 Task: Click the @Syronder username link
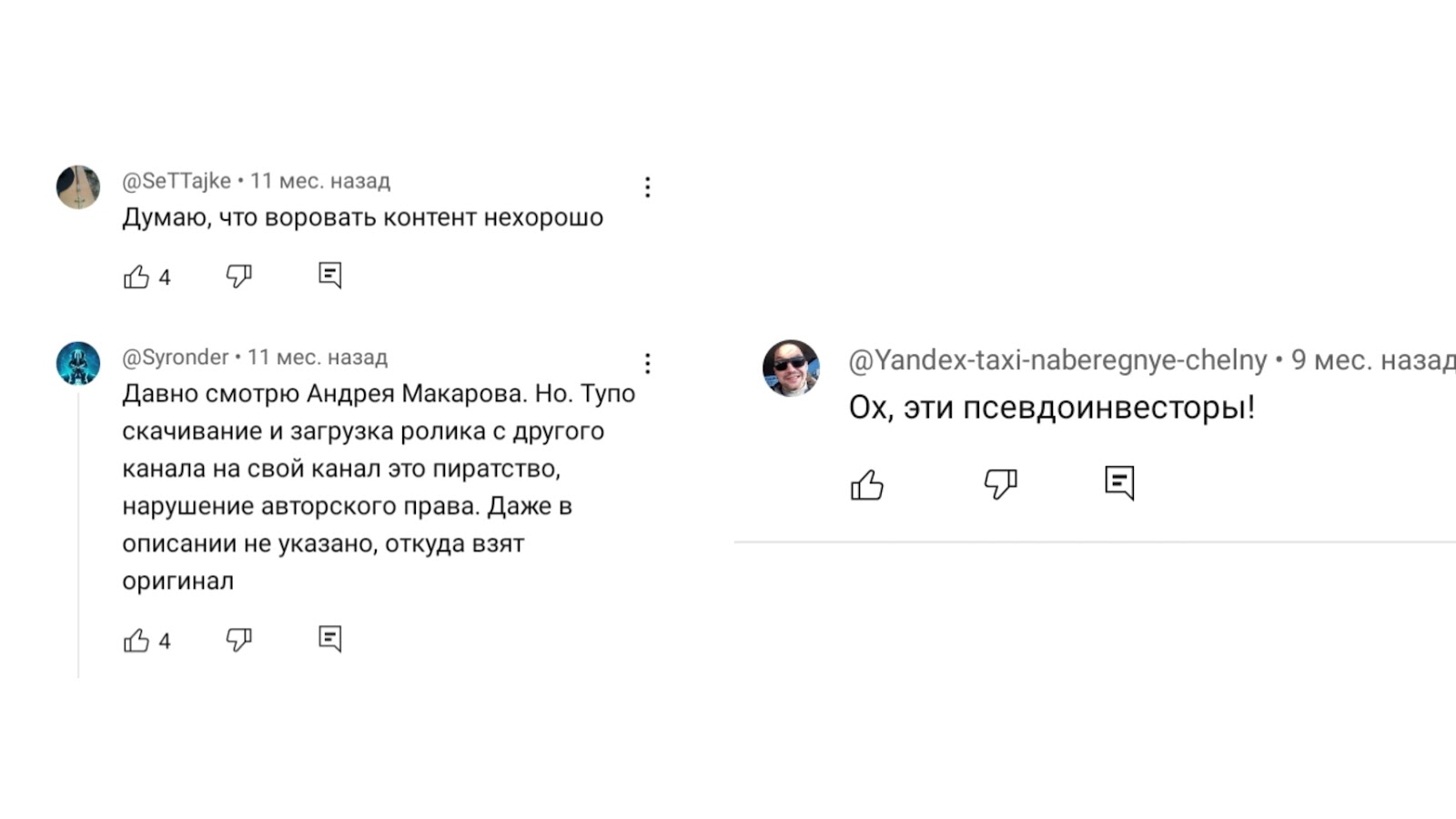(x=176, y=358)
